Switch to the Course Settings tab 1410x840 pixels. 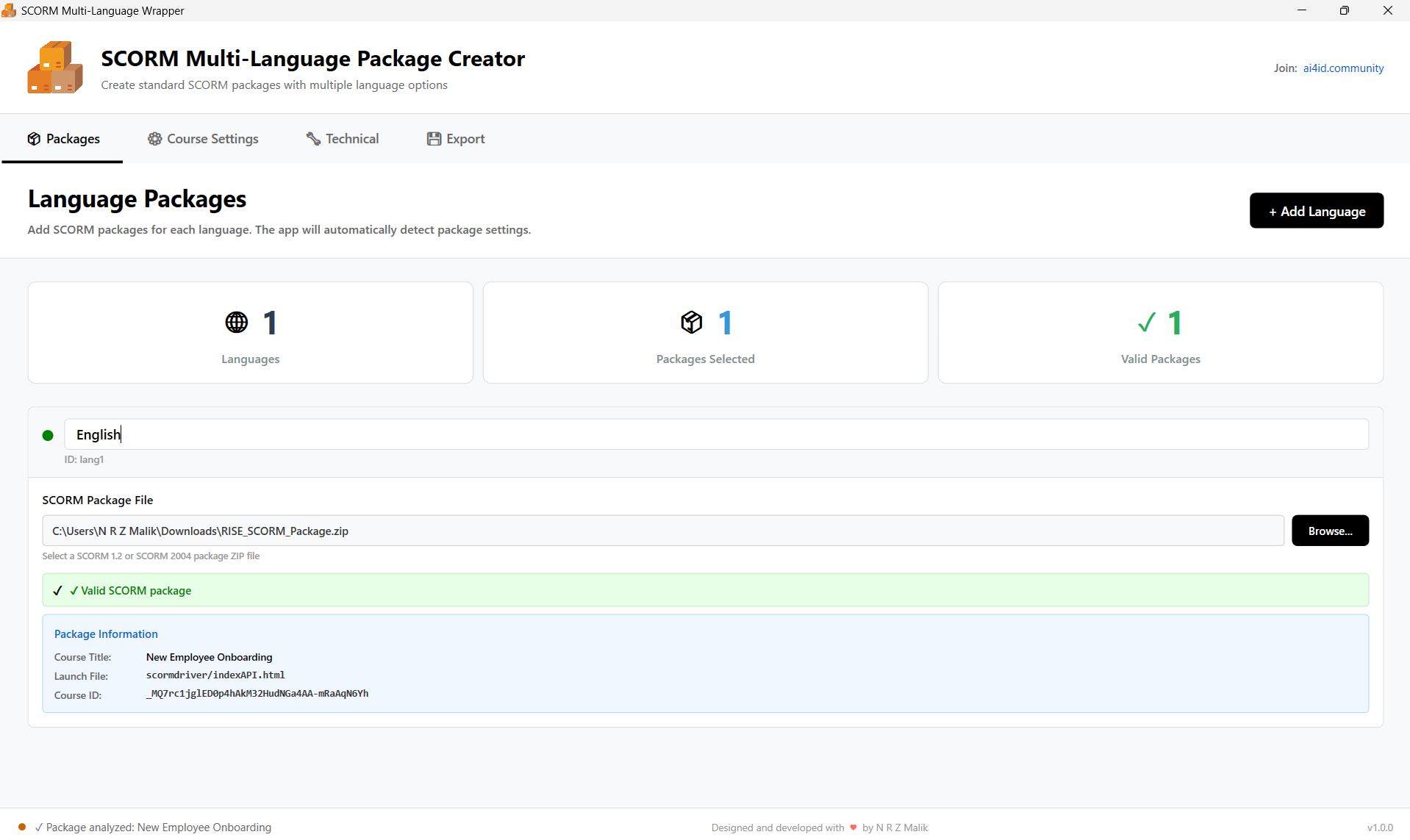(212, 138)
